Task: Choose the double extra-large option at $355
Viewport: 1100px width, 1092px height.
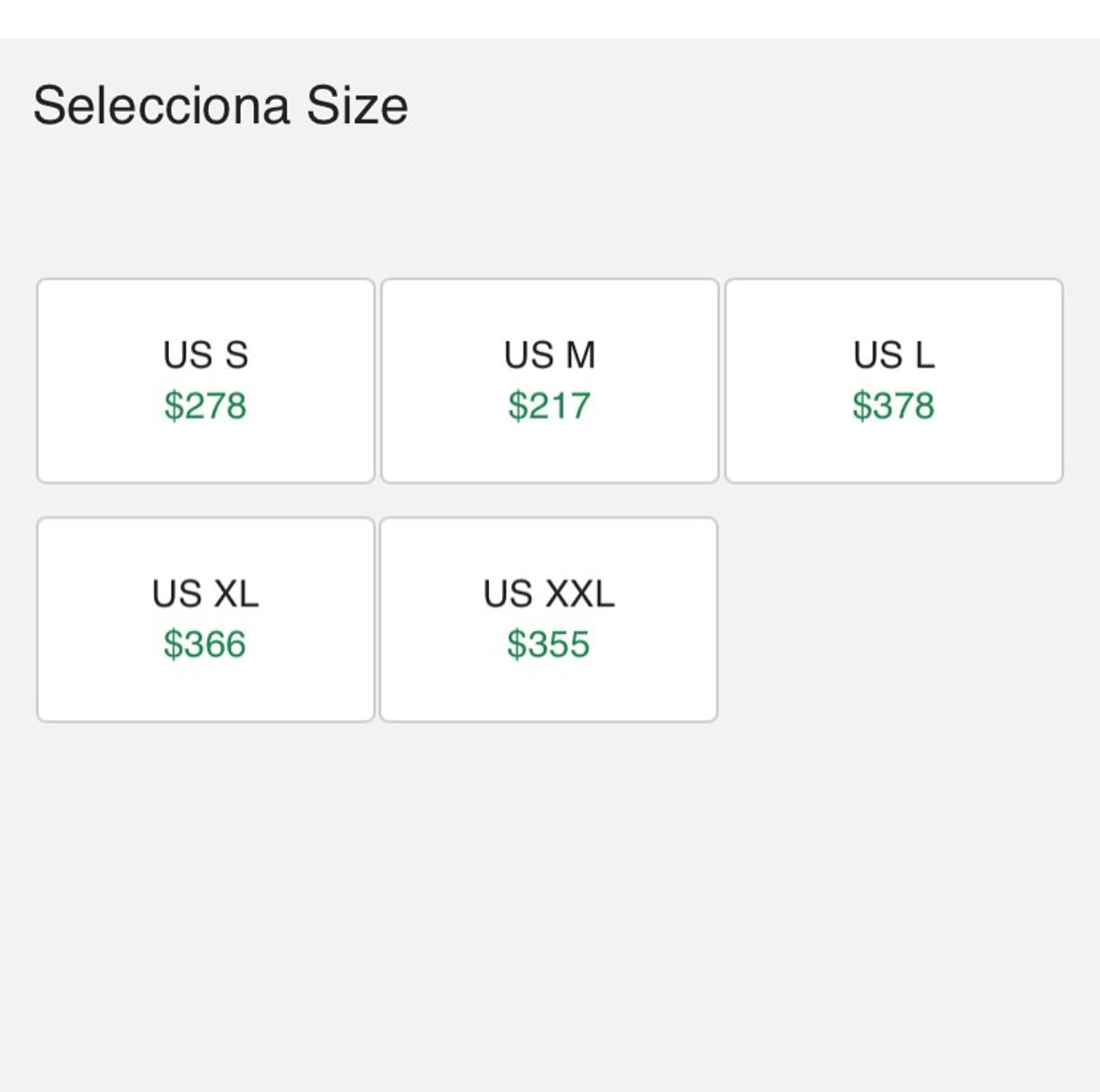Action: [549, 620]
